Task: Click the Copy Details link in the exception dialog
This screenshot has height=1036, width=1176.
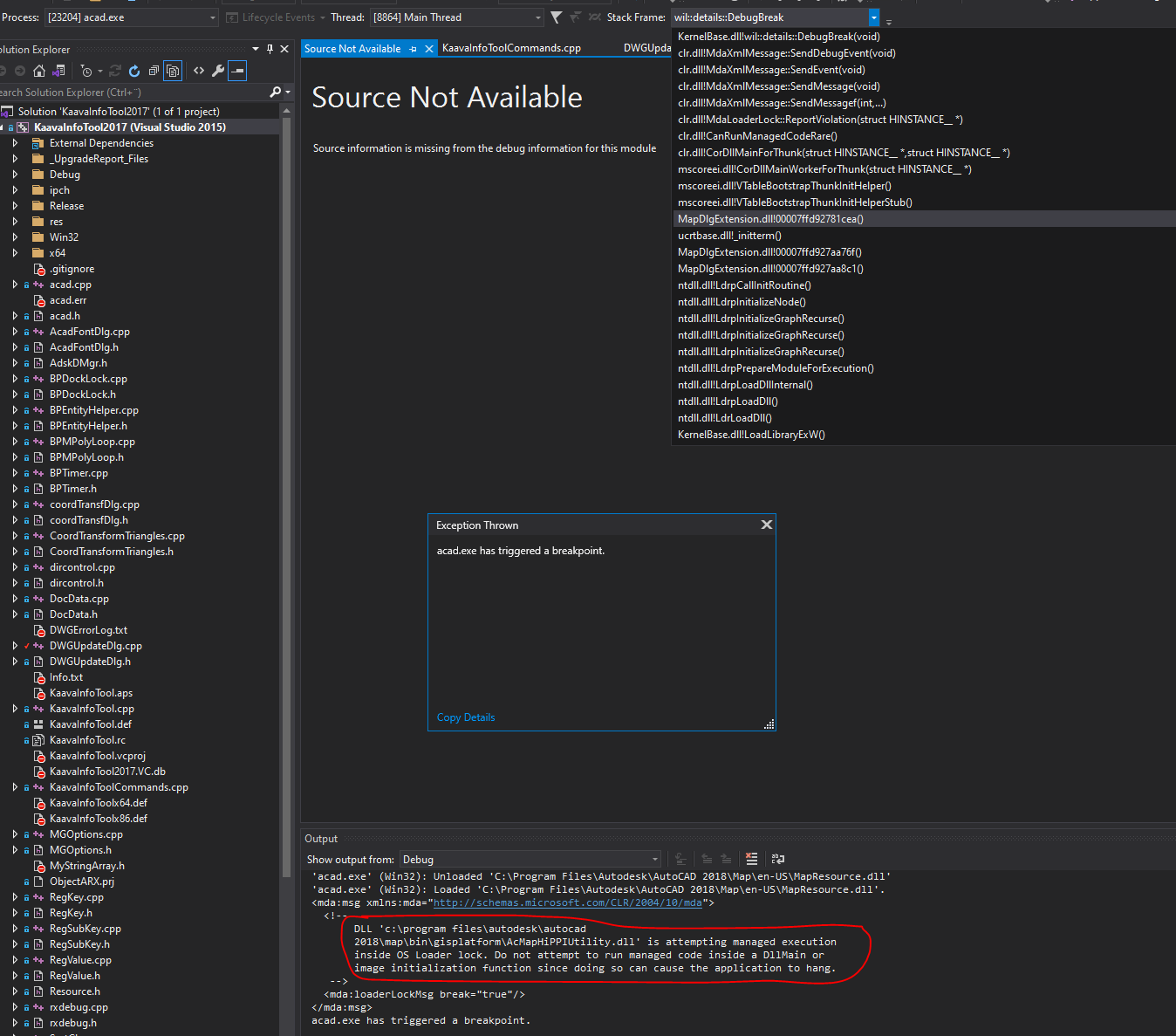Action: click(x=465, y=717)
